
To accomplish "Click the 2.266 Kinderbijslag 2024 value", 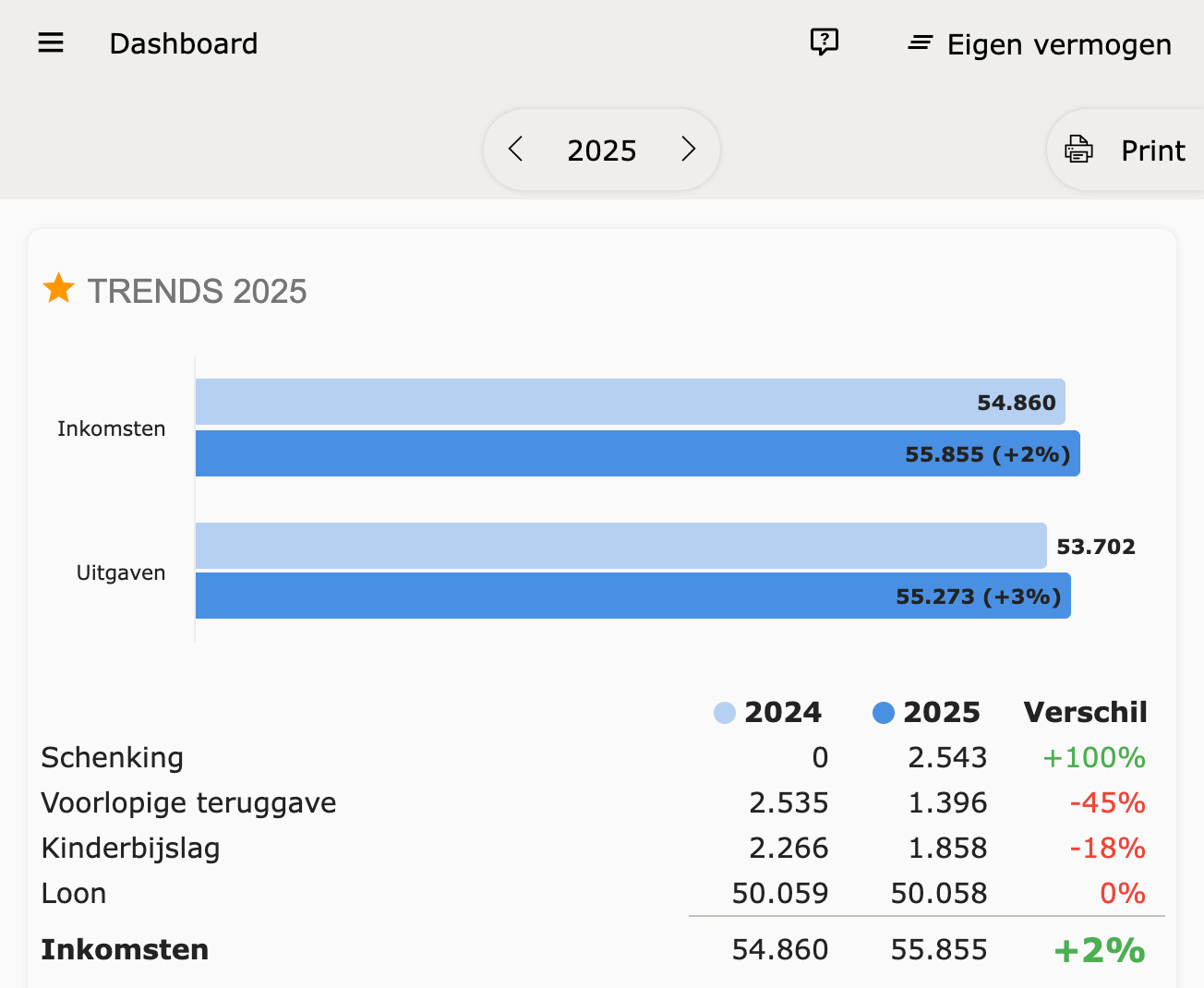I will 789,849.
